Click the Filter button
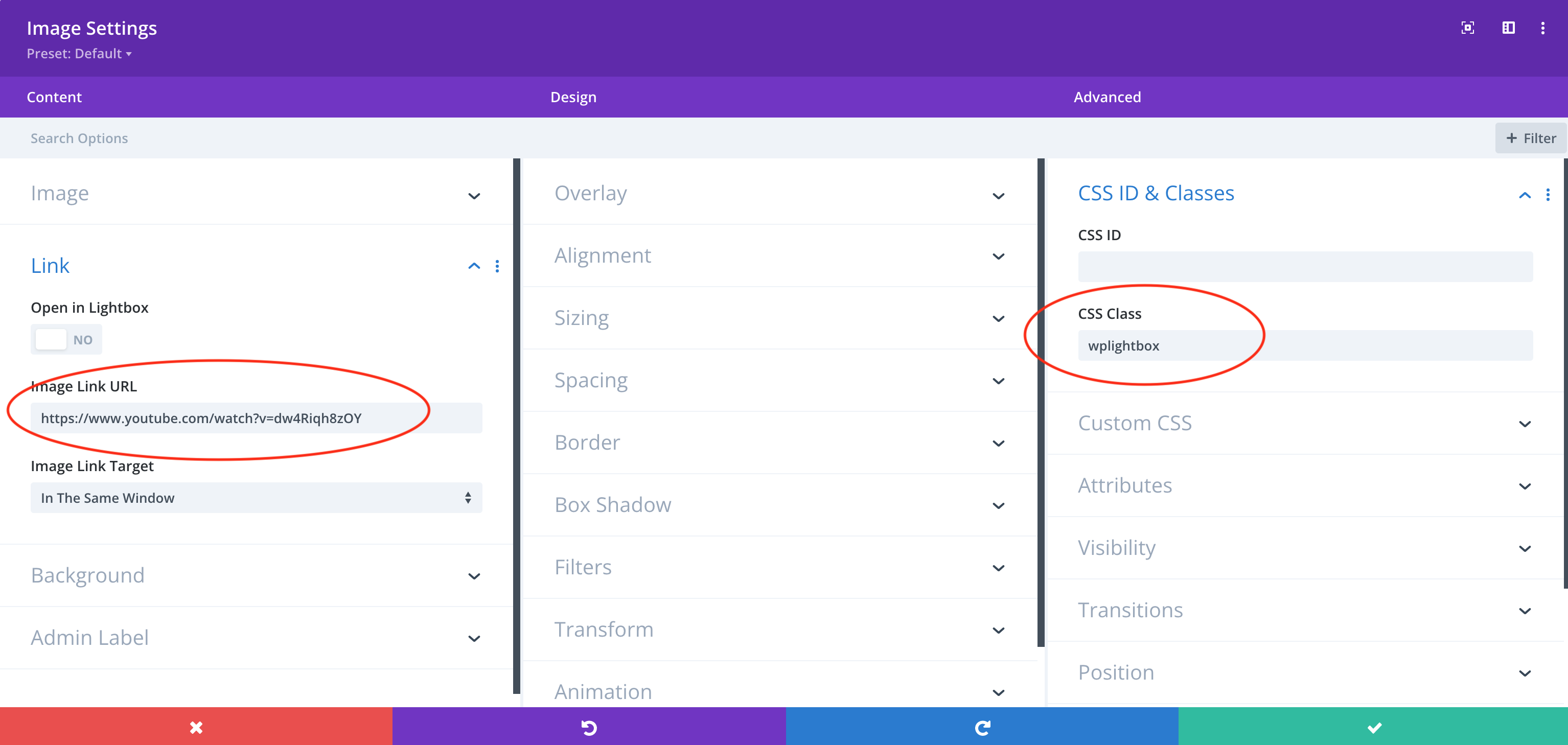 (x=1530, y=138)
